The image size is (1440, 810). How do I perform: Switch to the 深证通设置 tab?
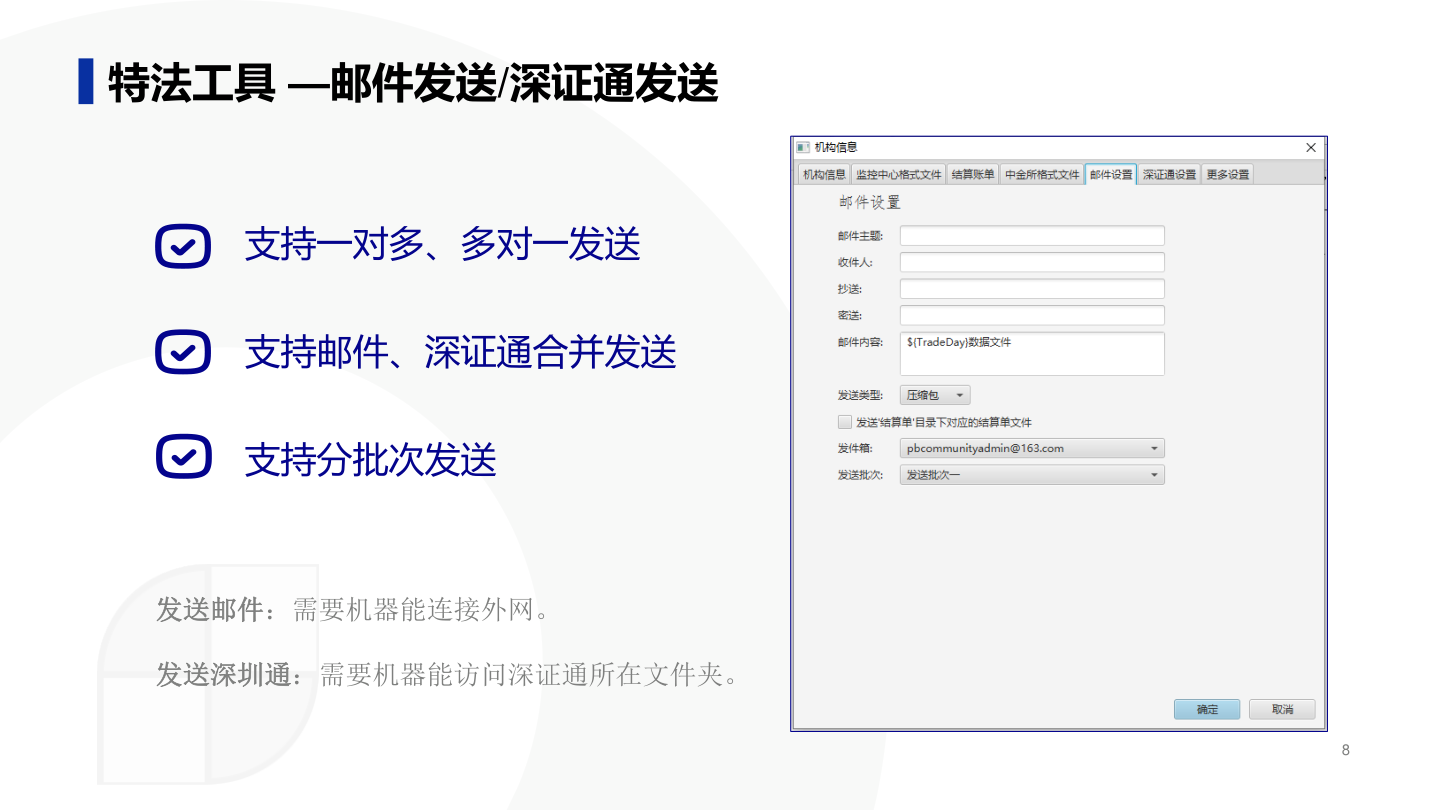1169,175
